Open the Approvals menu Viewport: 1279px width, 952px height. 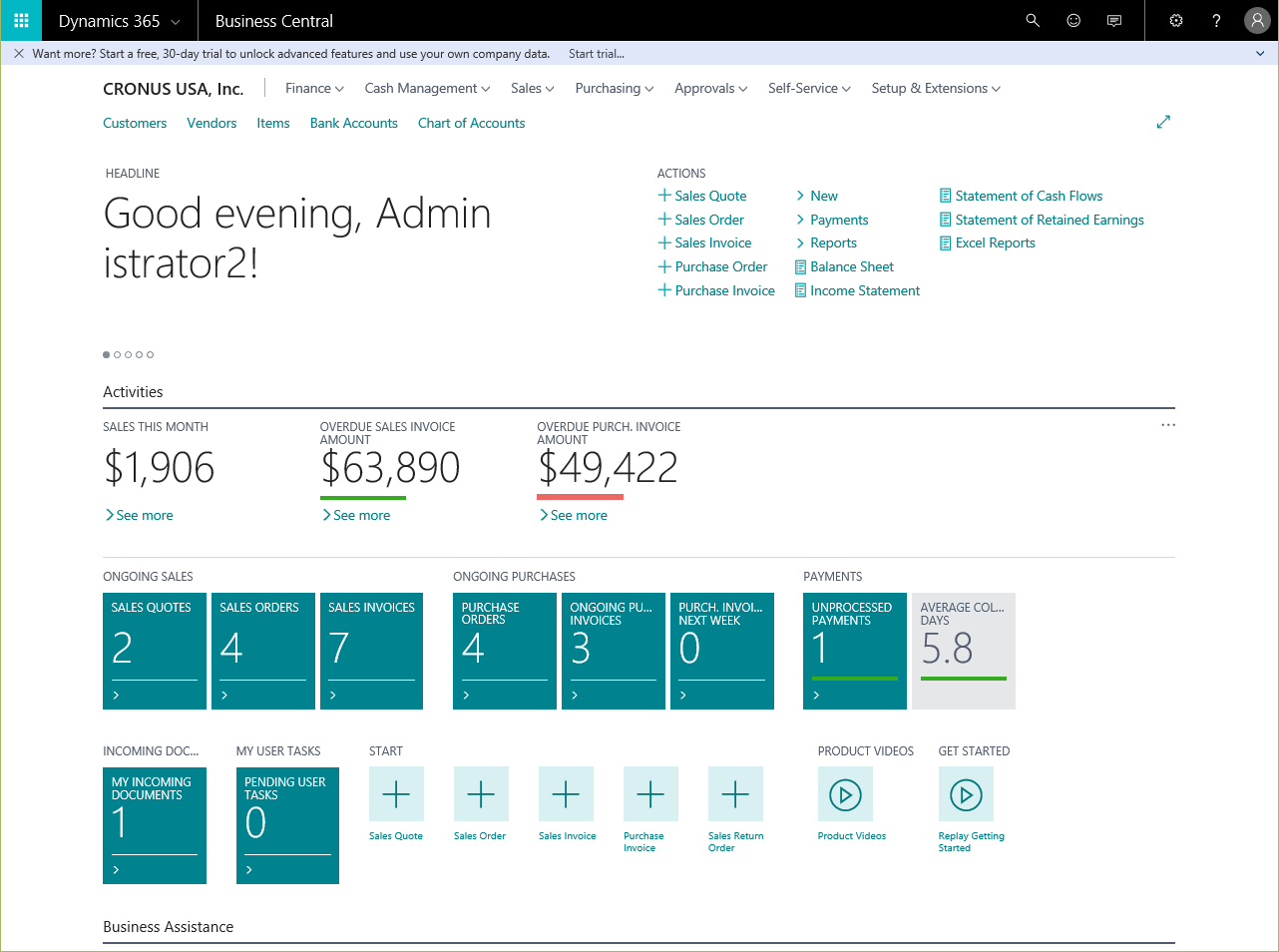tap(710, 88)
